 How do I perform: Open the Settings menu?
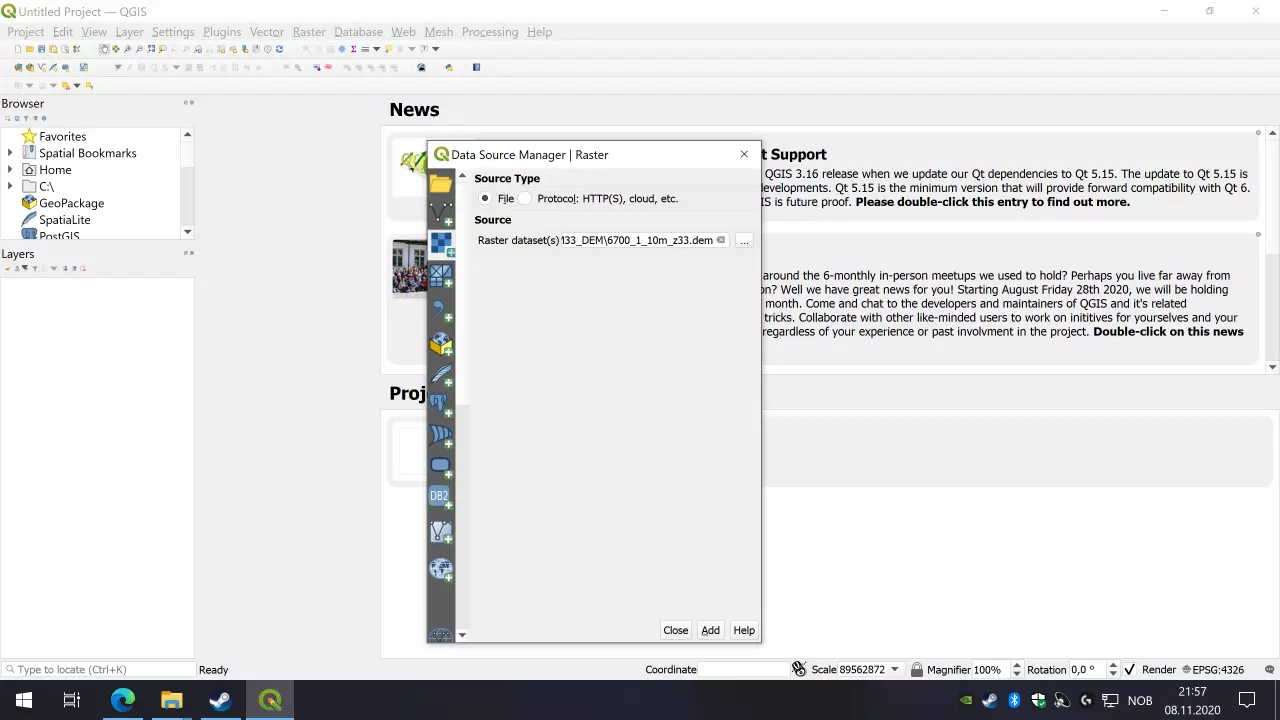173,32
